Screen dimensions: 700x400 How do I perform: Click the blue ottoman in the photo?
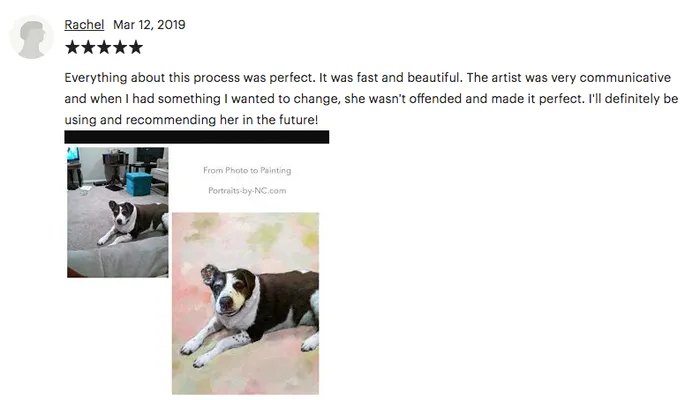139,184
